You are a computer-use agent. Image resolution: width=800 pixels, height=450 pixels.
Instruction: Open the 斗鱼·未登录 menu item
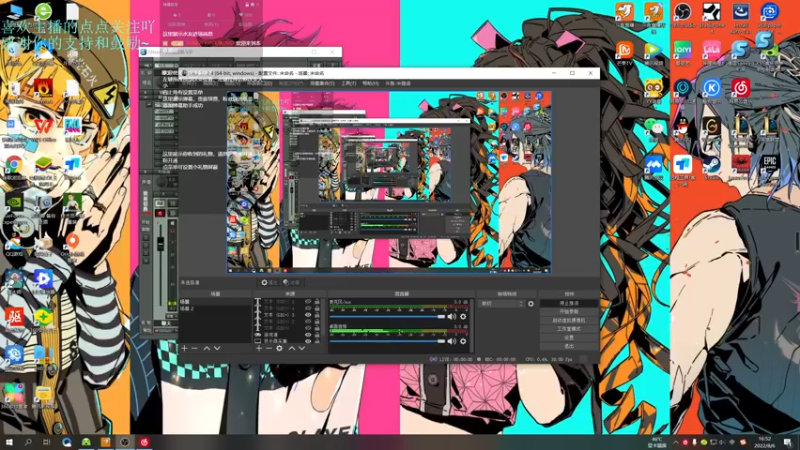[x=398, y=83]
